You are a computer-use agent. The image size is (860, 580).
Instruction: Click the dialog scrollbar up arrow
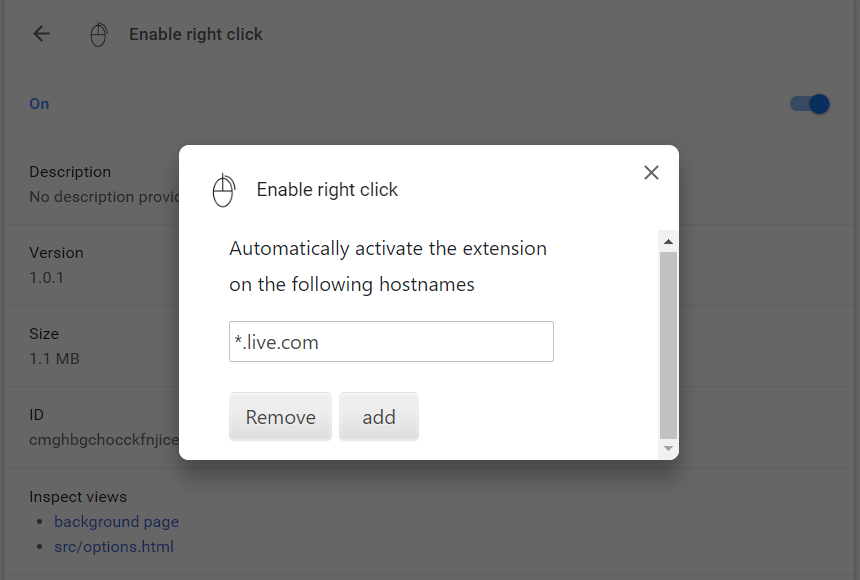tap(668, 241)
